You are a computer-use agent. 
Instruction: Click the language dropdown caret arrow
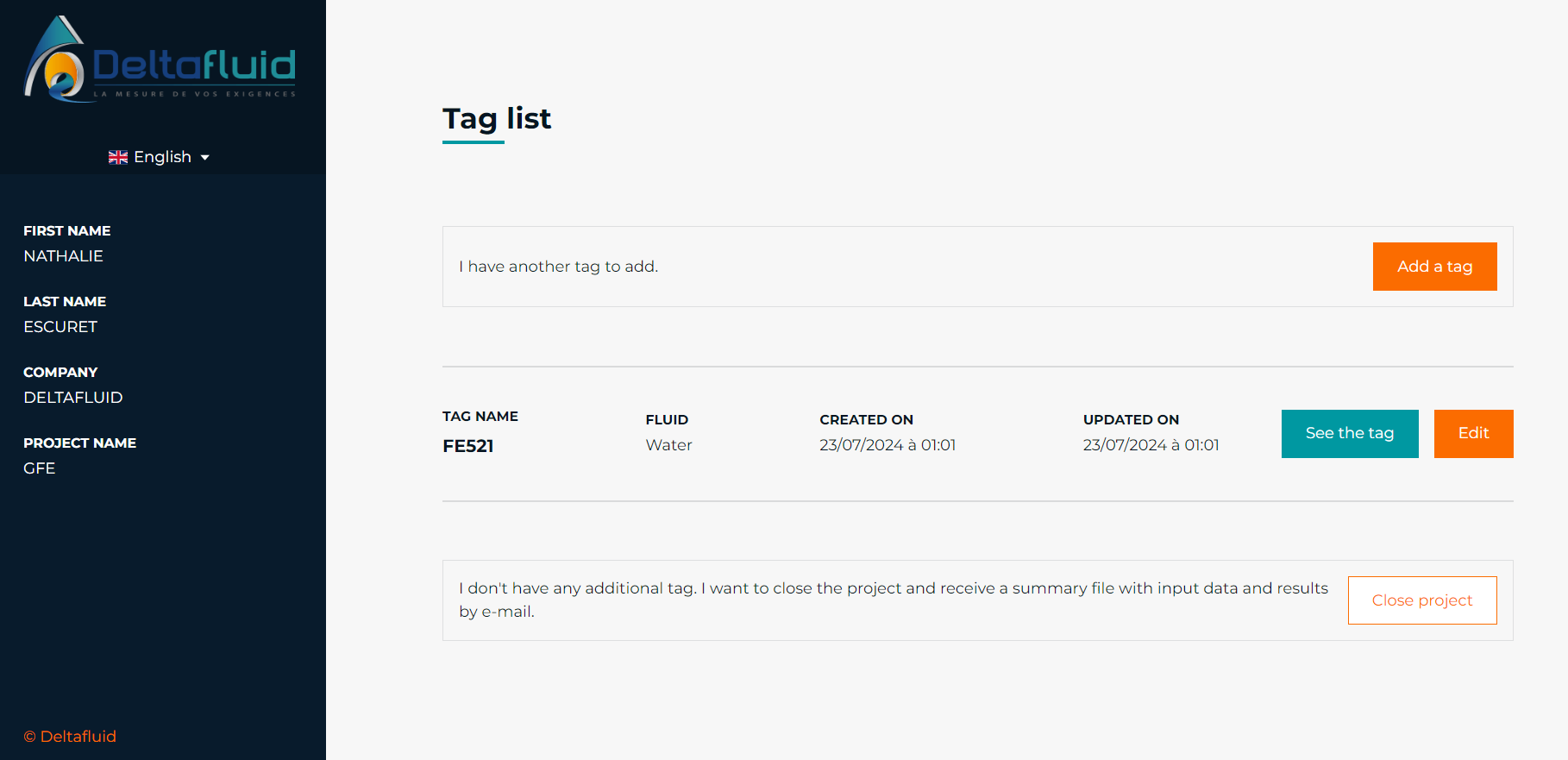click(x=205, y=158)
